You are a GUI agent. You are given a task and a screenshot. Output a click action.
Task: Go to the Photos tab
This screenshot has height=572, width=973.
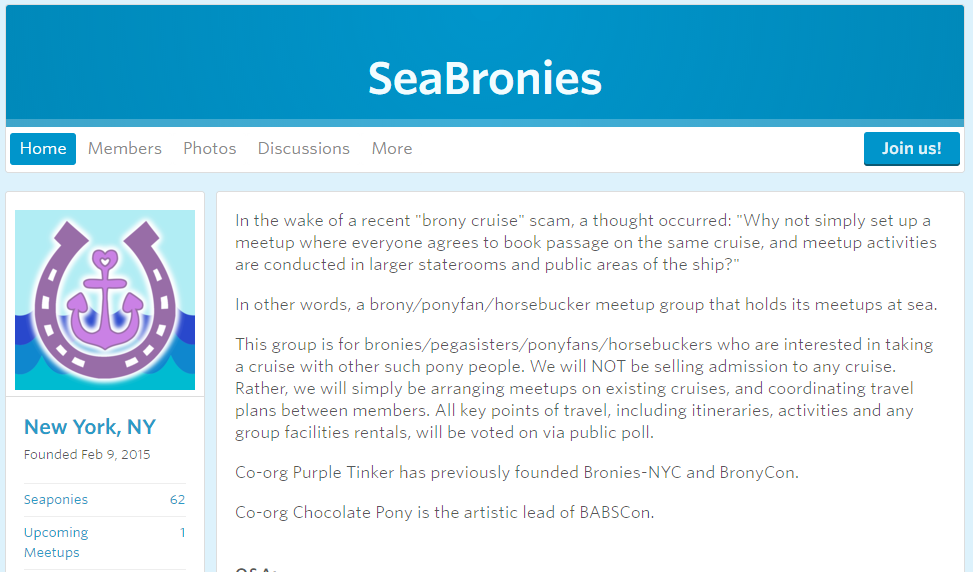[x=209, y=148]
